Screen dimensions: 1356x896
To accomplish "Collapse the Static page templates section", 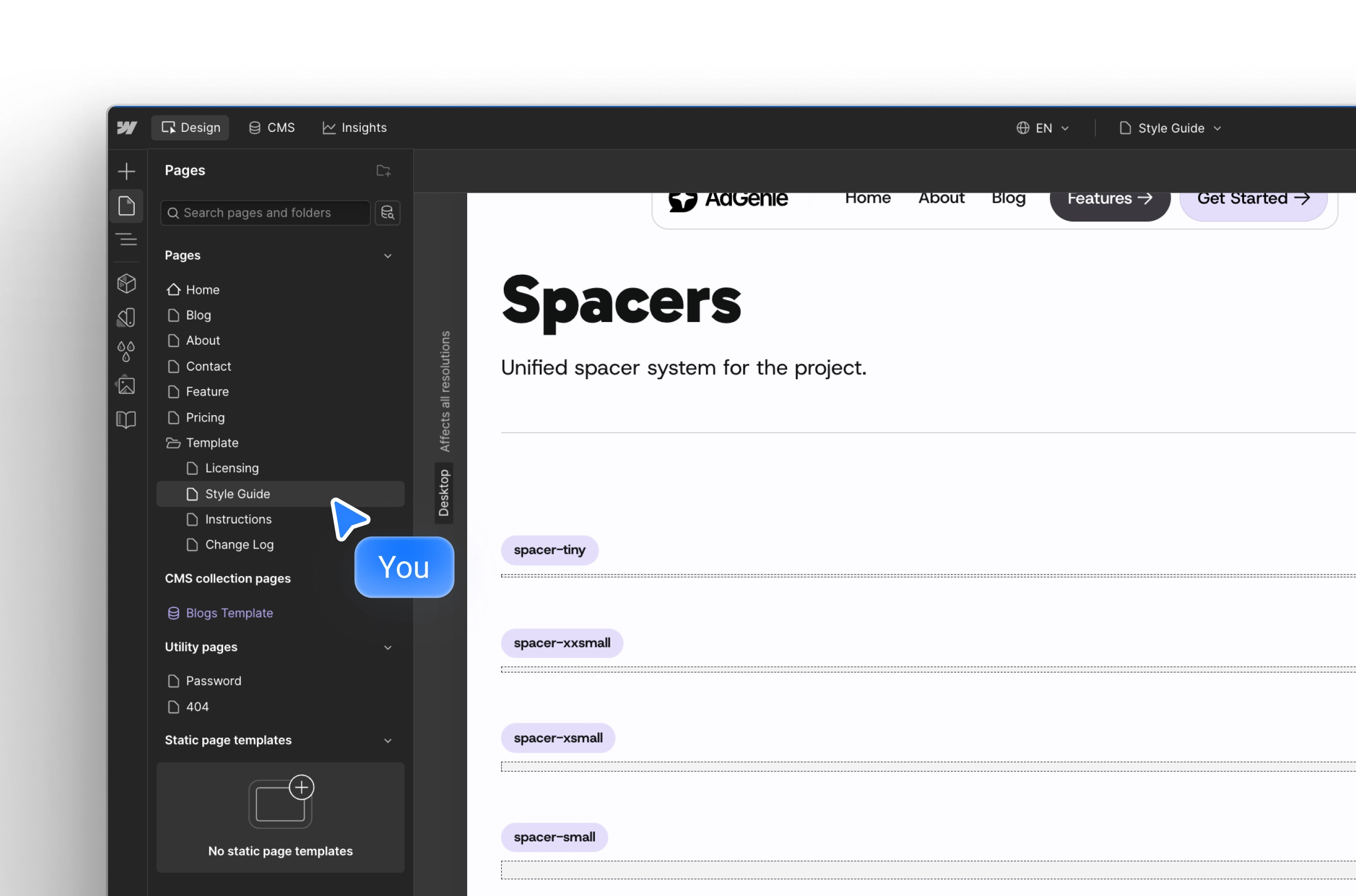I will tap(388, 740).
